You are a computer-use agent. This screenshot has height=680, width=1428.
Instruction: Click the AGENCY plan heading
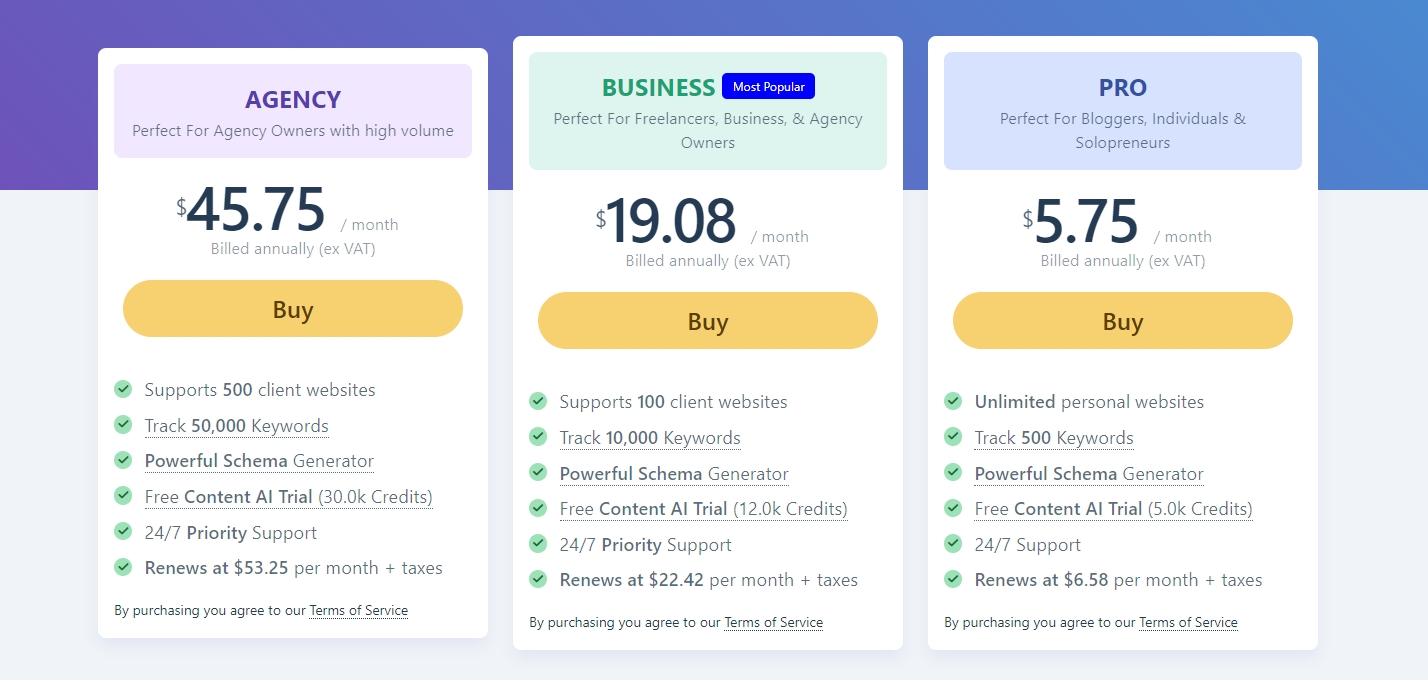[x=293, y=100]
